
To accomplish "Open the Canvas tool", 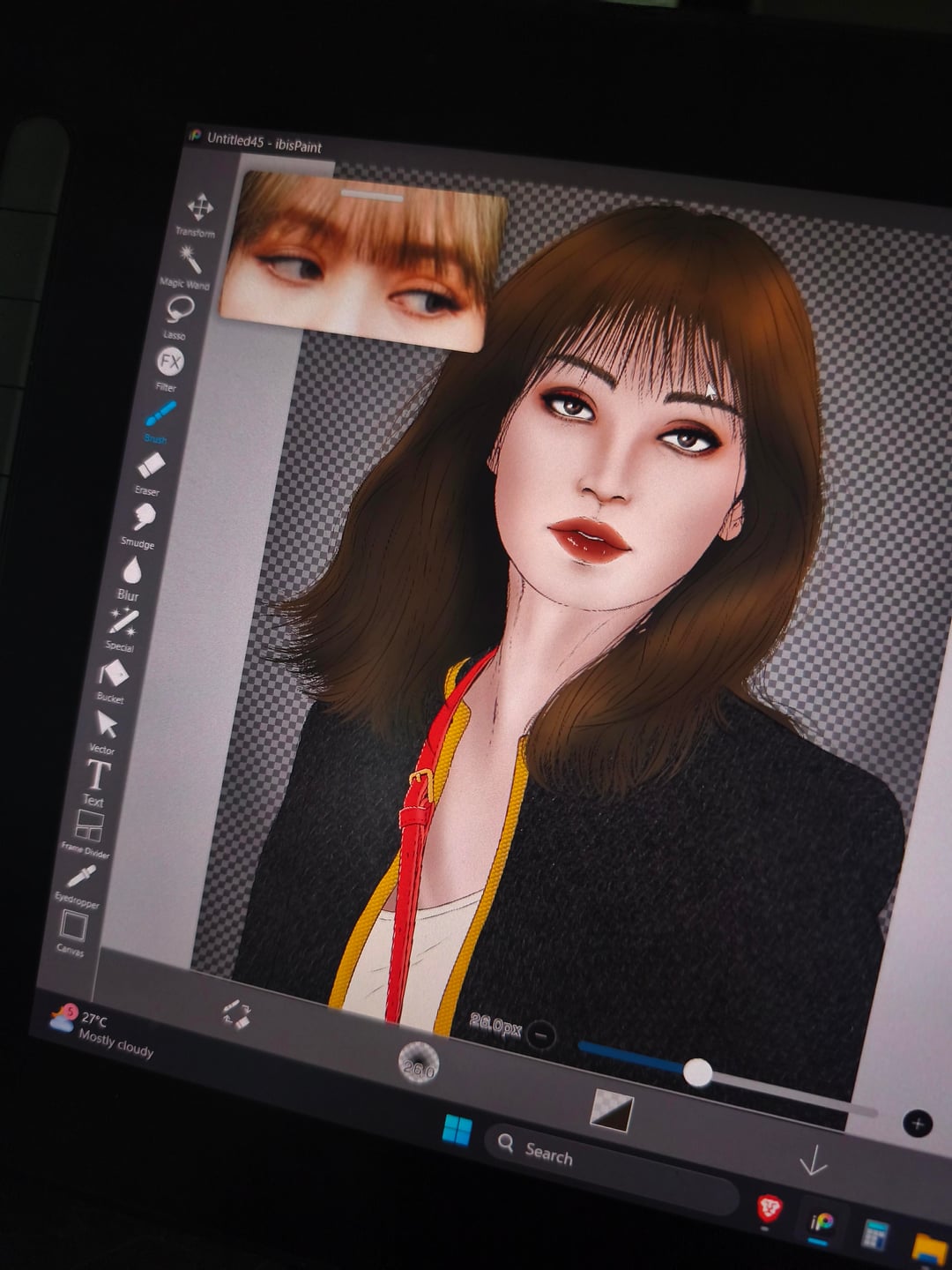I will (72, 927).
